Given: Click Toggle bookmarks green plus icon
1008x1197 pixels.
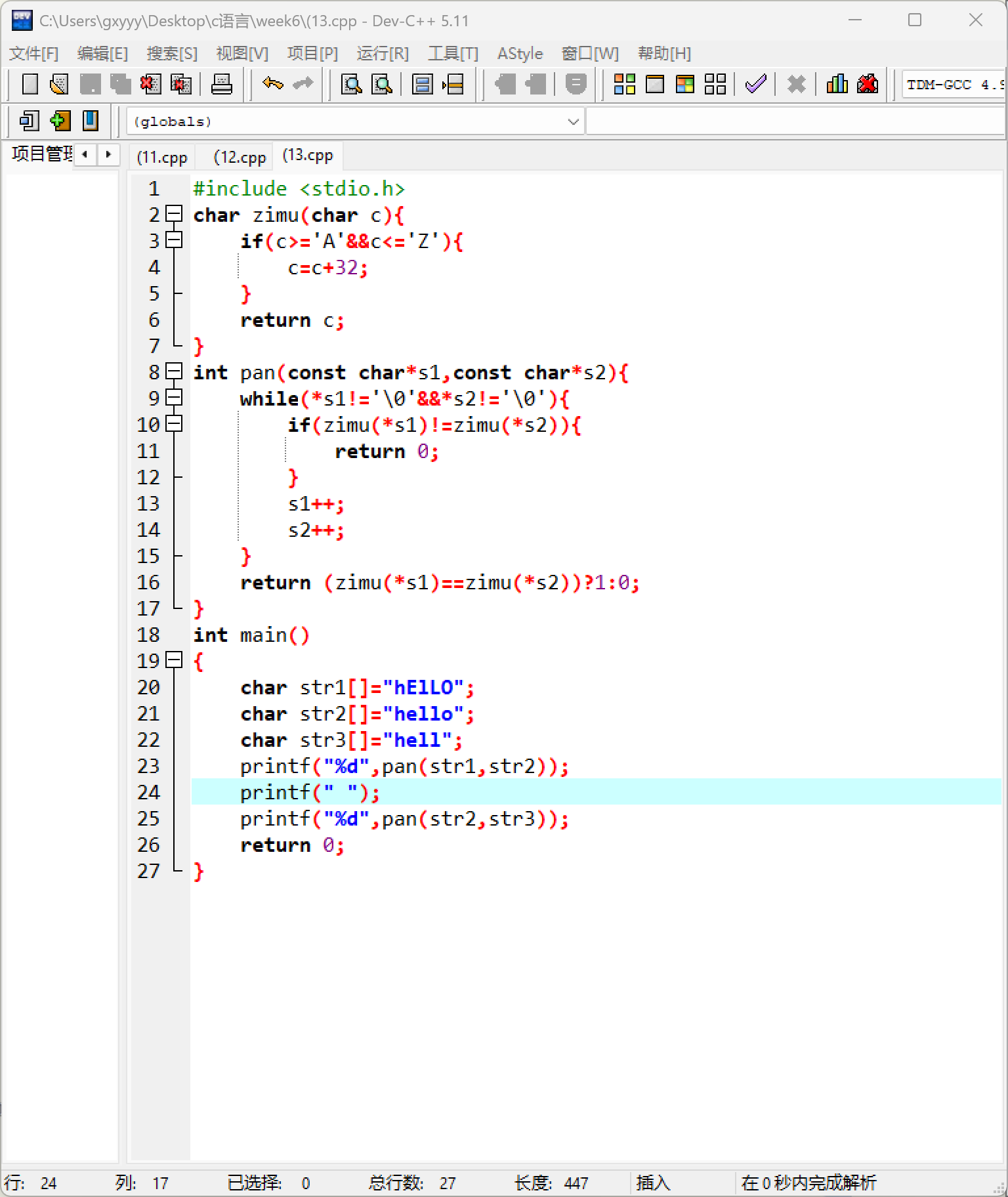Looking at the screenshot, I should (x=60, y=121).
